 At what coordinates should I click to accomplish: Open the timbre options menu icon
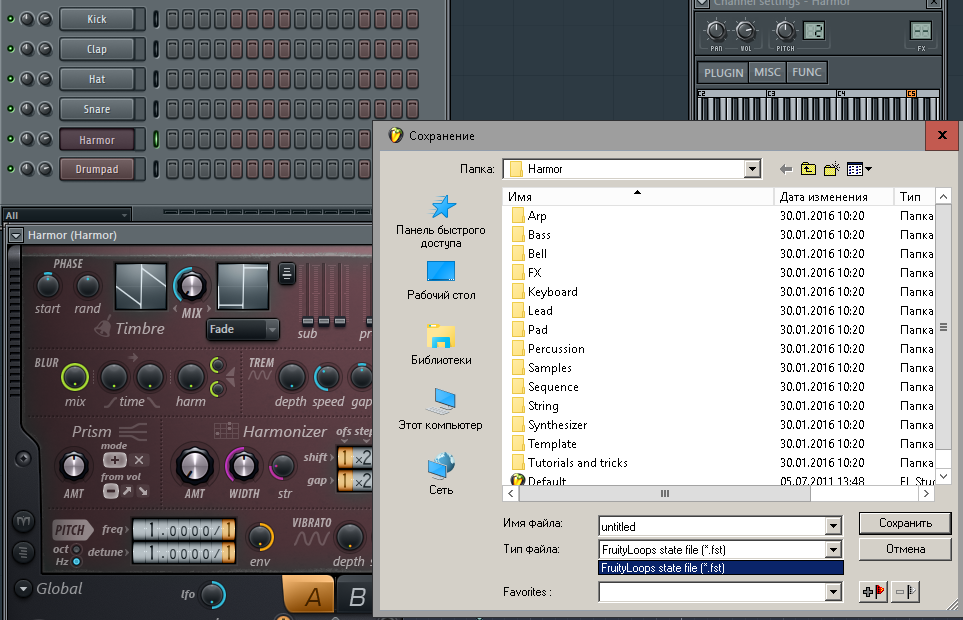coord(286,274)
